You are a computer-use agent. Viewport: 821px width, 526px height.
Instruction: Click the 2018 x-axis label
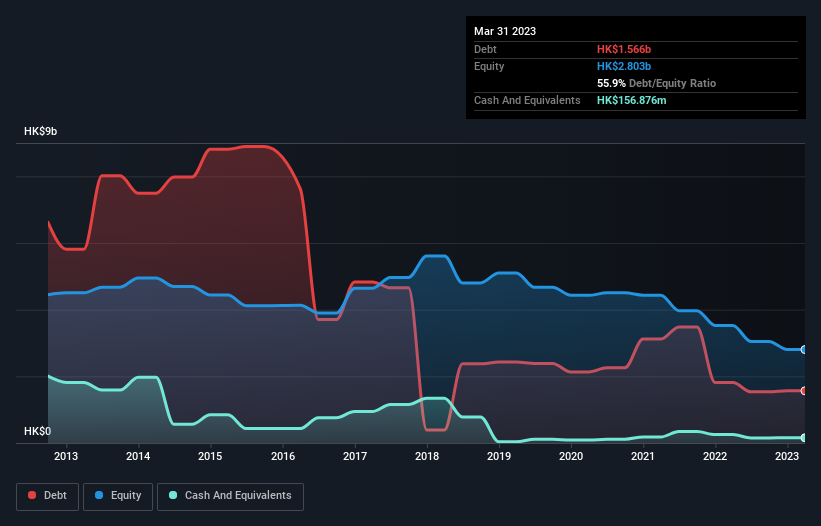point(427,456)
